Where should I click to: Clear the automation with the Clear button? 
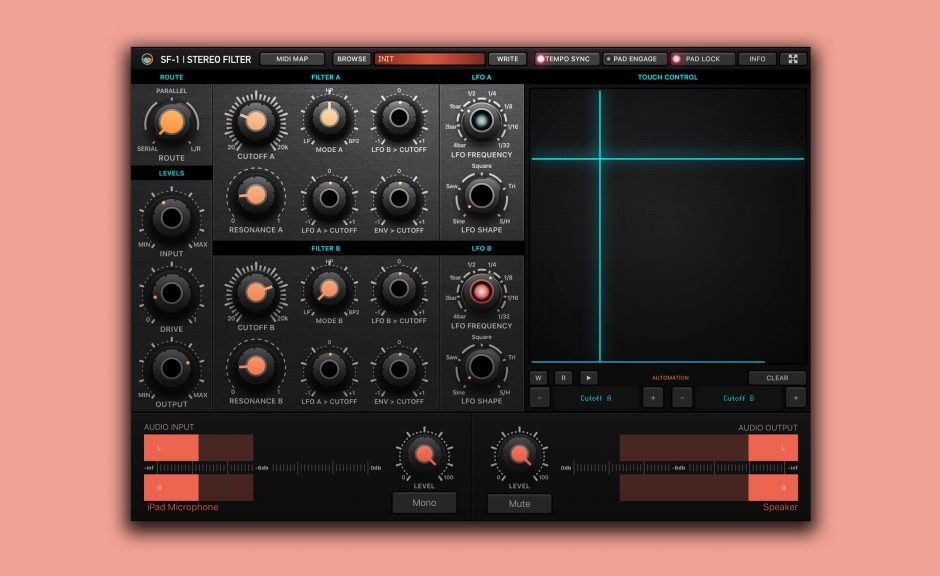pyautogui.click(x=778, y=377)
